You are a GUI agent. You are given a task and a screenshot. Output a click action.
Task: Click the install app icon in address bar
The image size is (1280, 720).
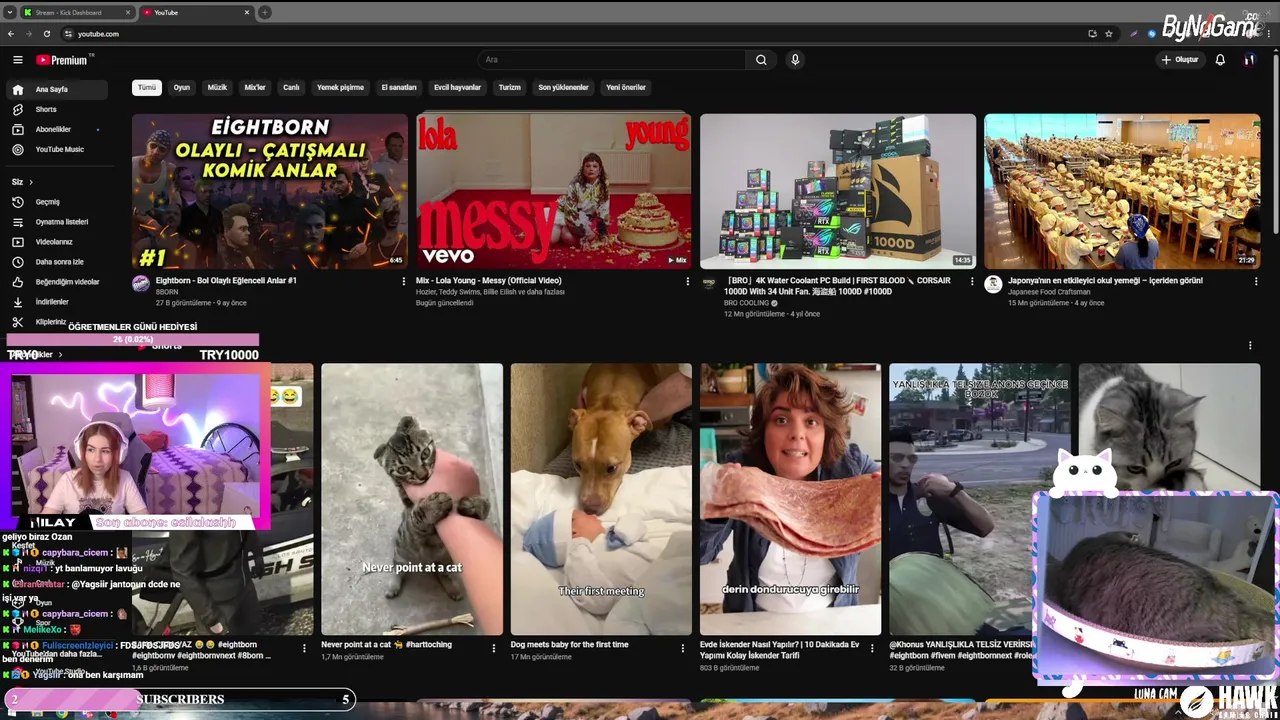(1092, 34)
